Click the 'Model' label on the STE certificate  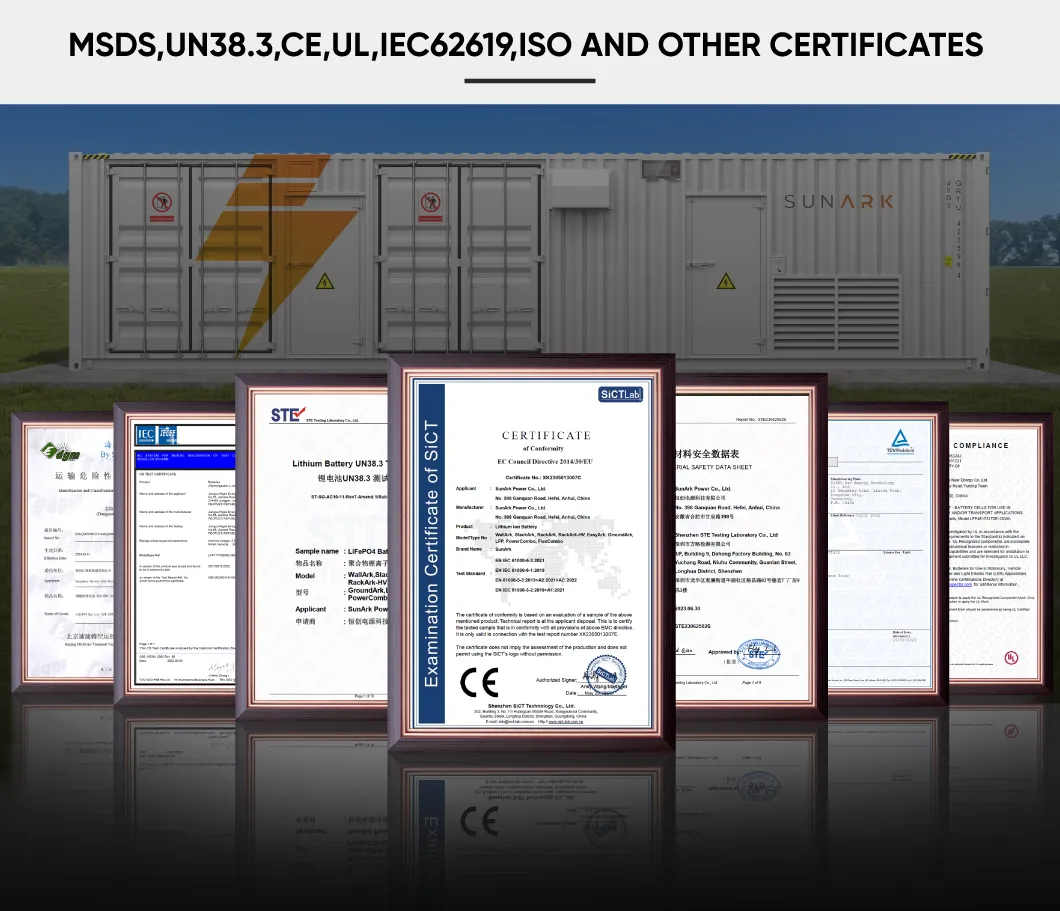[305, 576]
